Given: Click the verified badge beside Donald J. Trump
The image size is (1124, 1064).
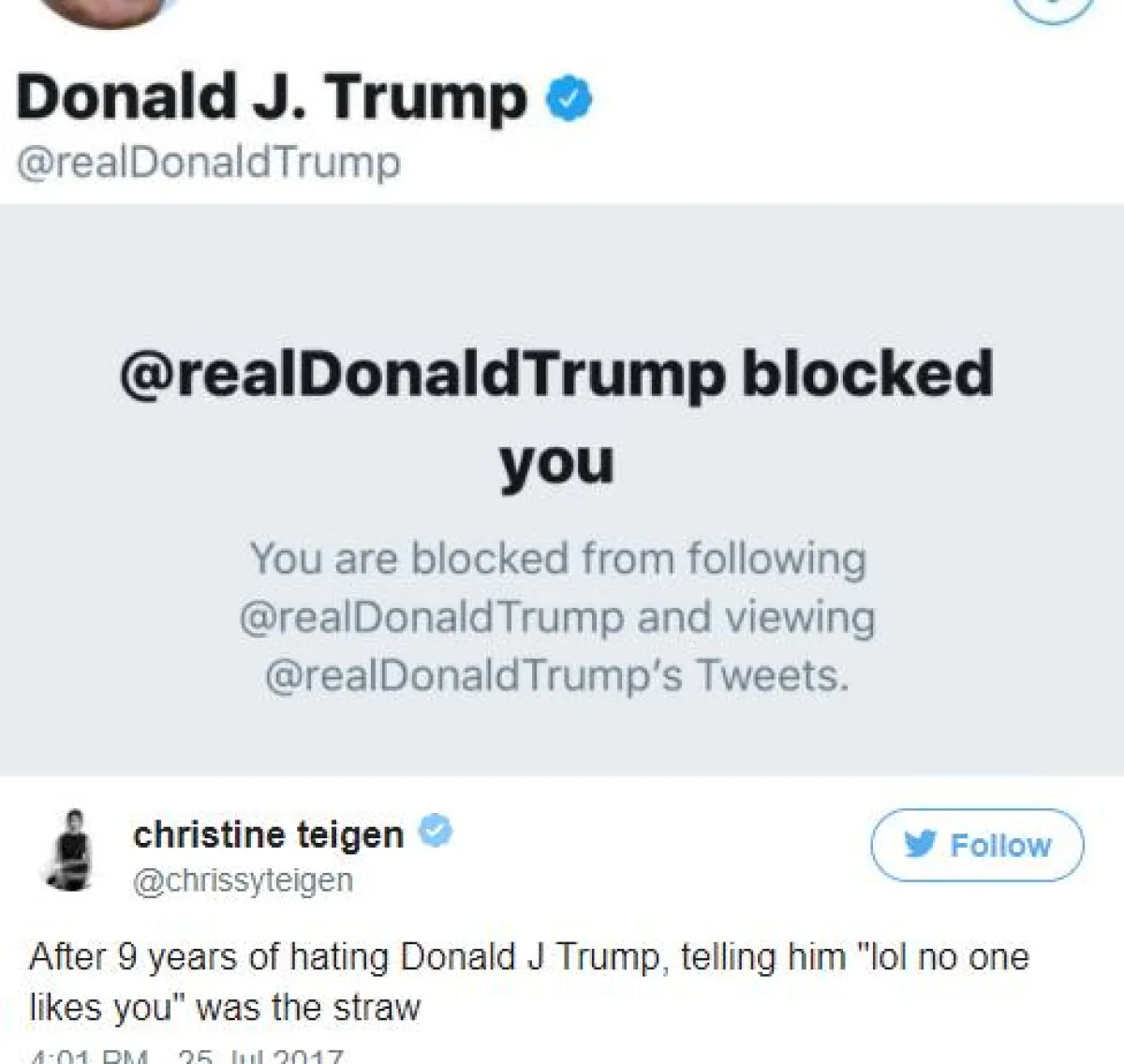Looking at the screenshot, I should pyautogui.click(x=569, y=98).
